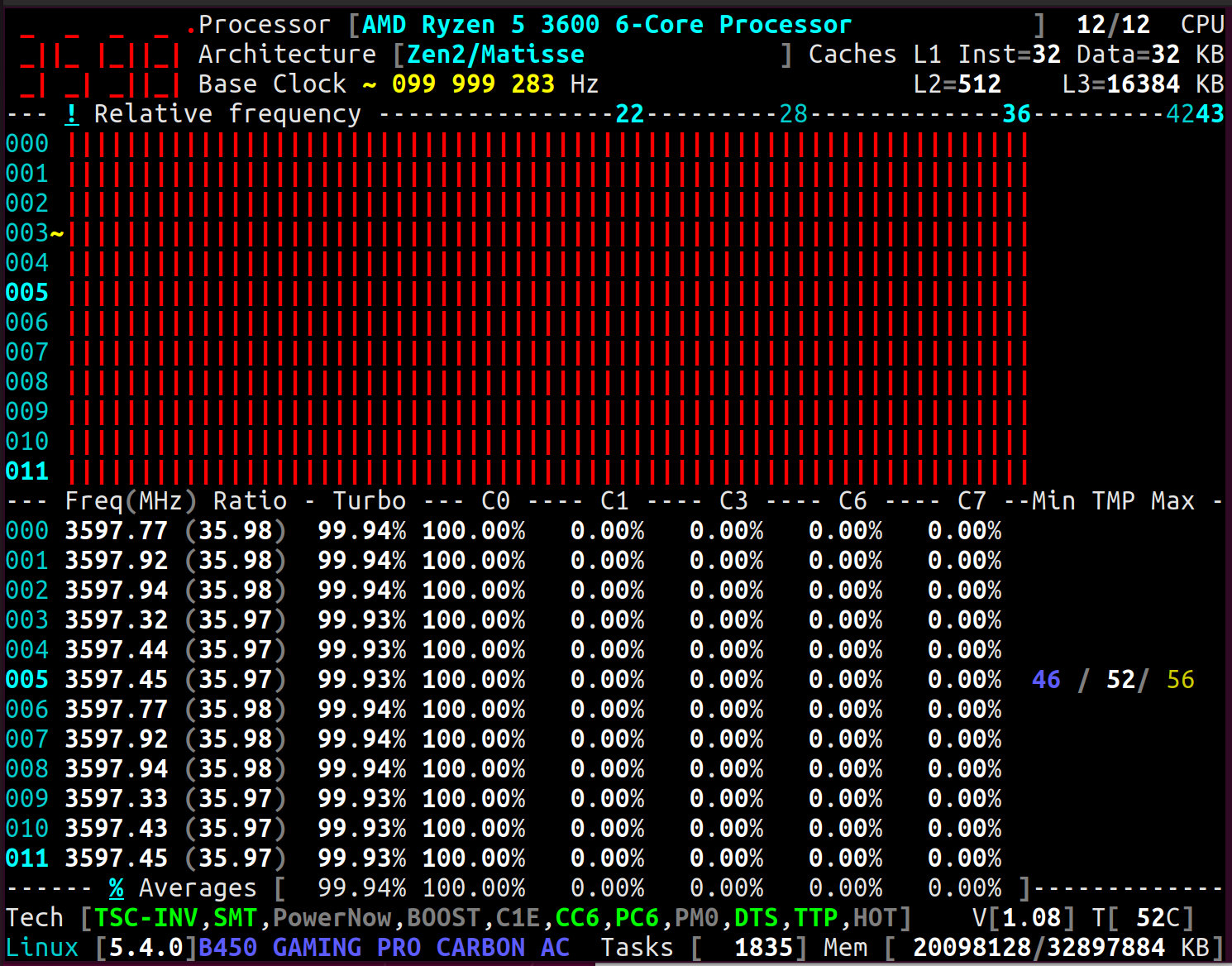Click C0 100.00% in table row 011
Image resolution: width=1232 pixels, height=966 pixels.
pos(473,858)
